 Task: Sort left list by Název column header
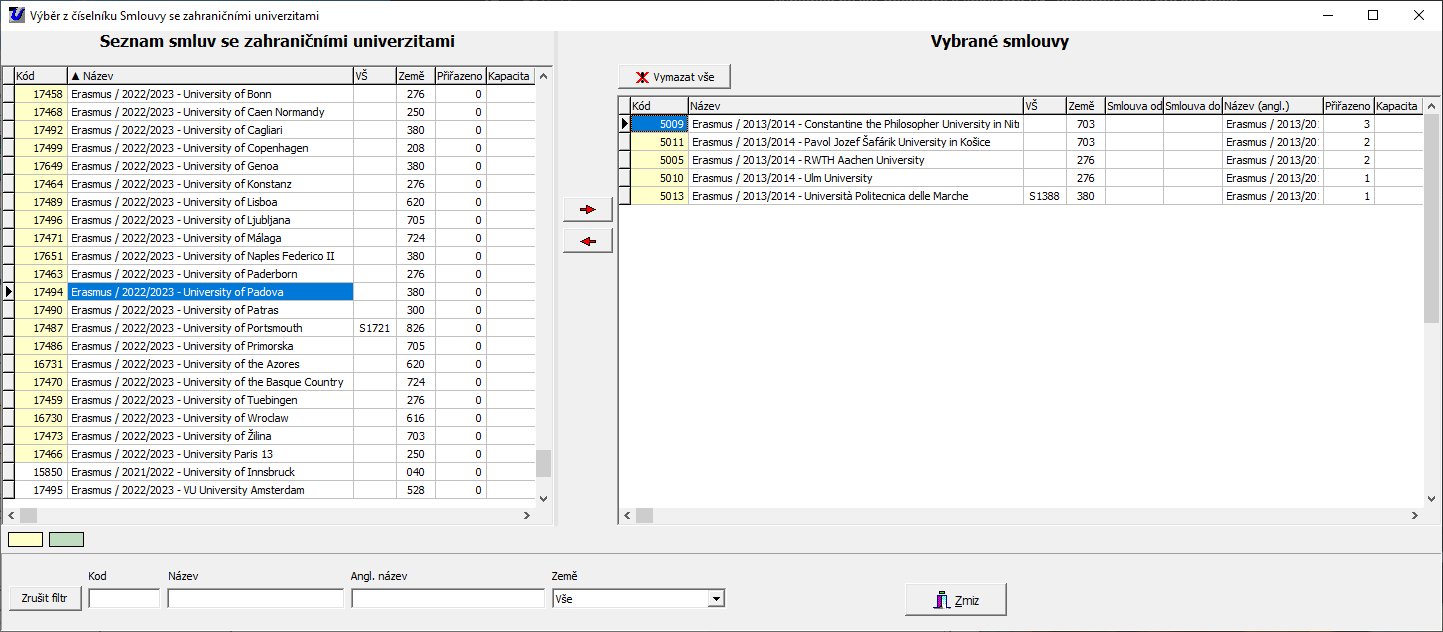tap(210, 76)
